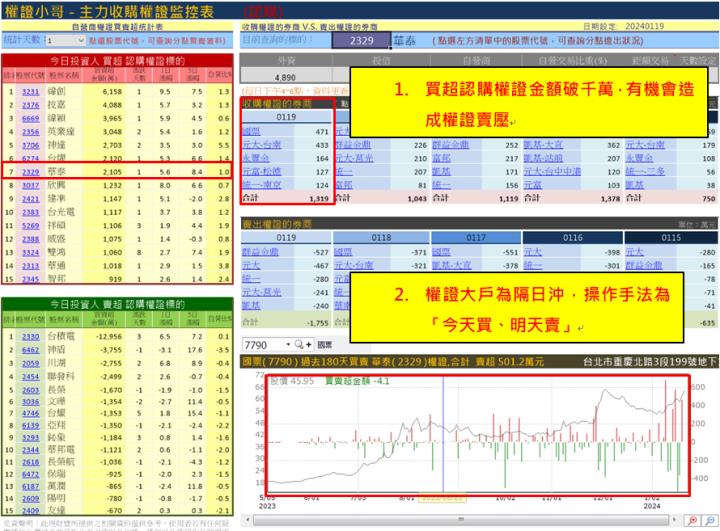Click seller 元大 with value -398

click(x=533, y=252)
